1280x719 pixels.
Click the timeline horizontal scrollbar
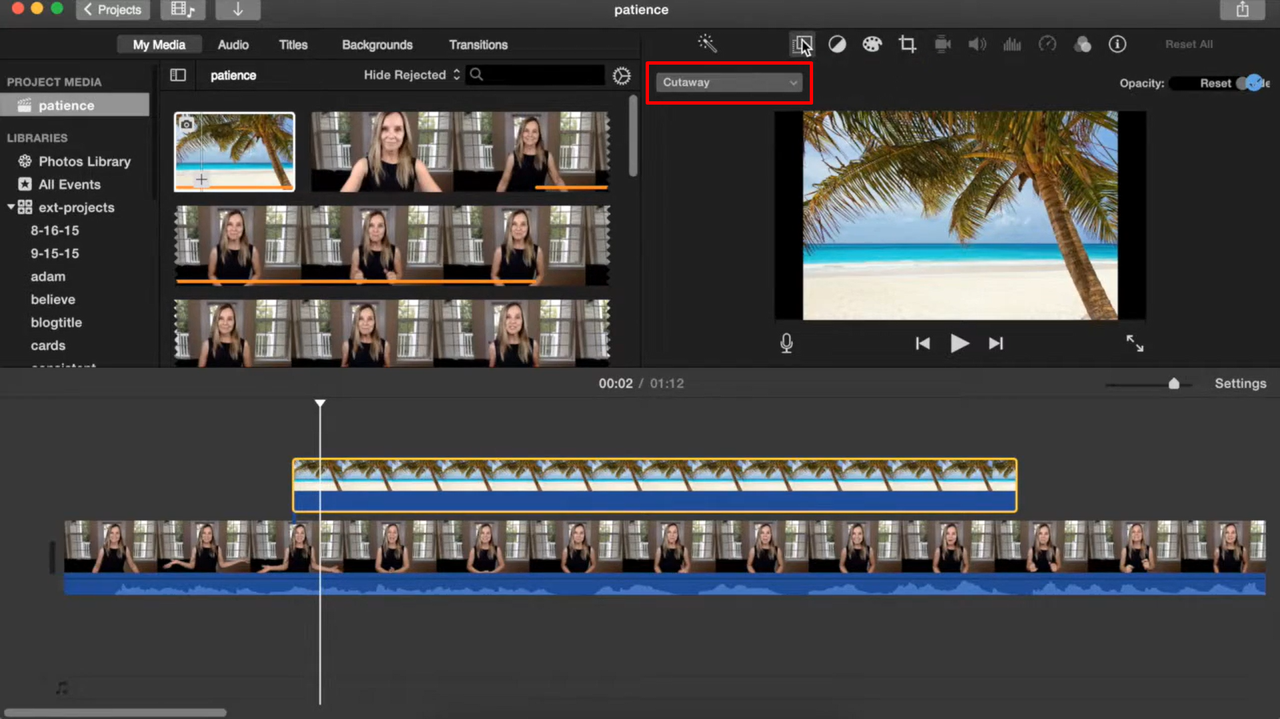[x=115, y=713]
